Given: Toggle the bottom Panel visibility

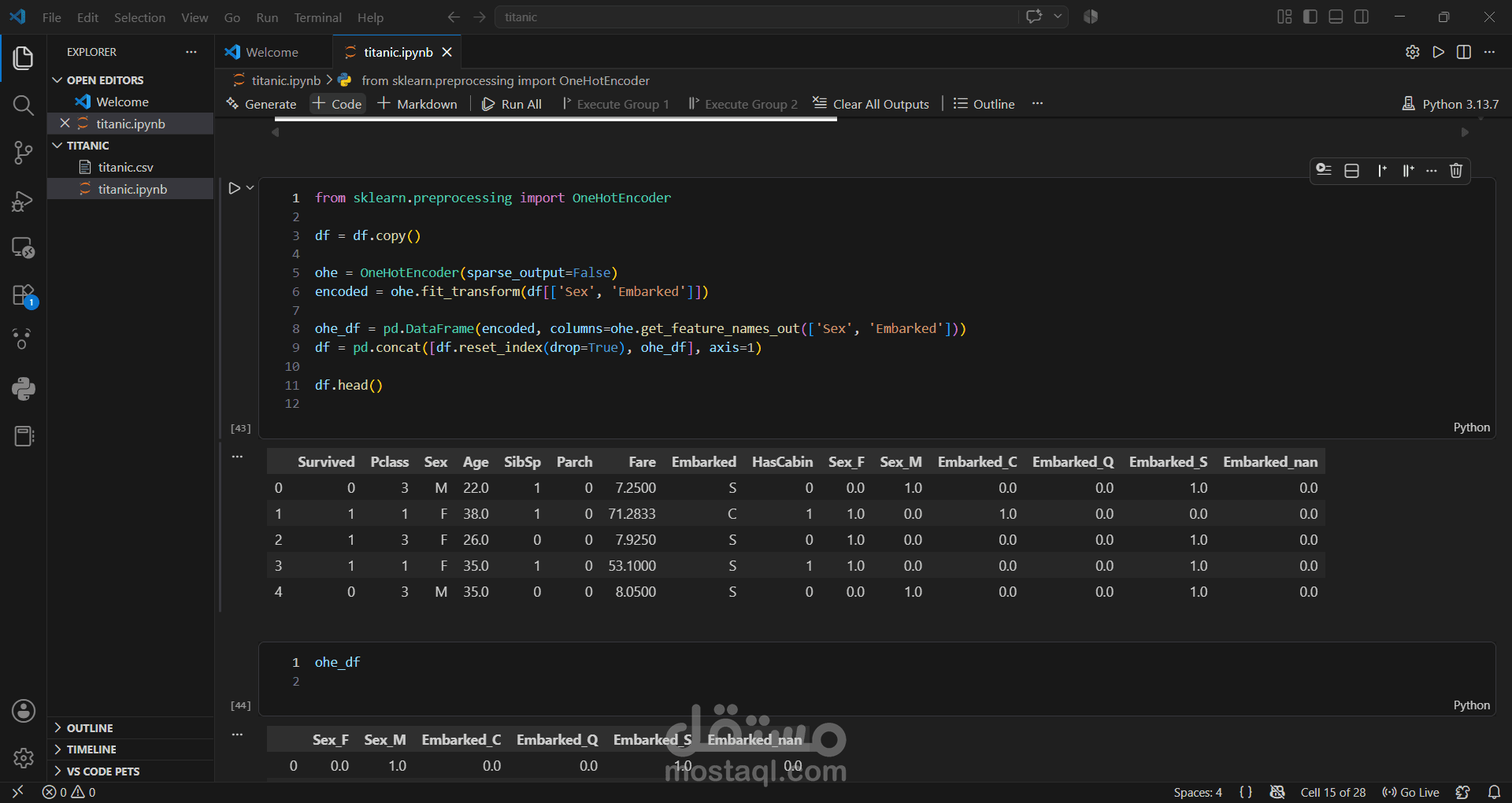Looking at the screenshot, I should tap(1336, 17).
